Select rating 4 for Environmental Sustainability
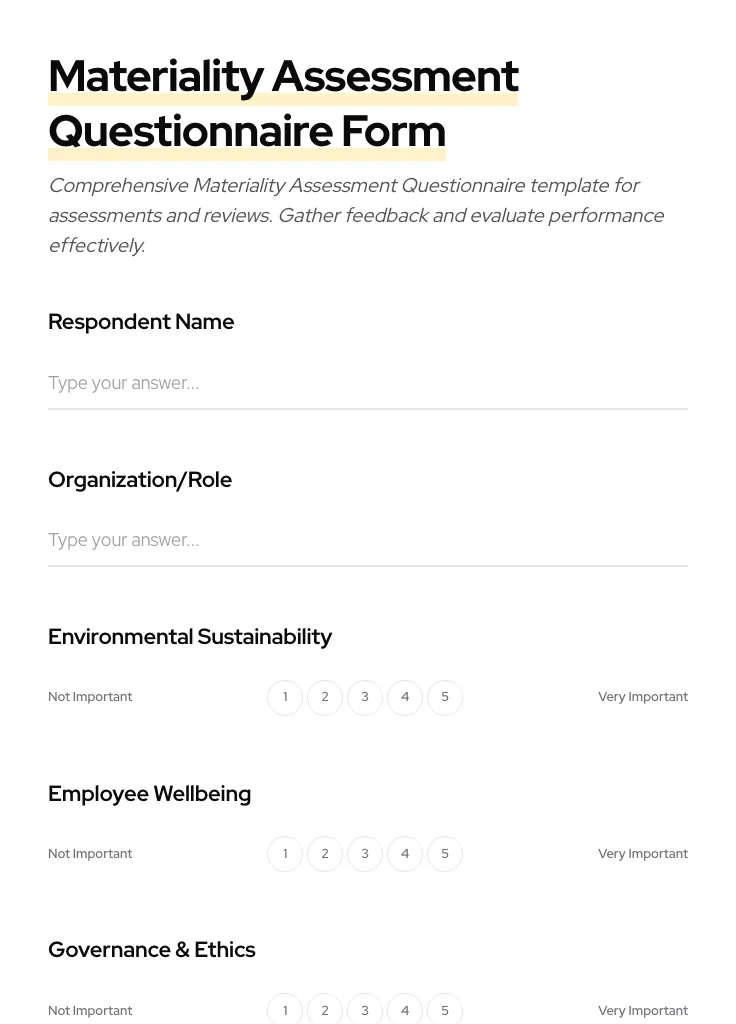Viewport: 736px width, 1024px height. tap(405, 697)
